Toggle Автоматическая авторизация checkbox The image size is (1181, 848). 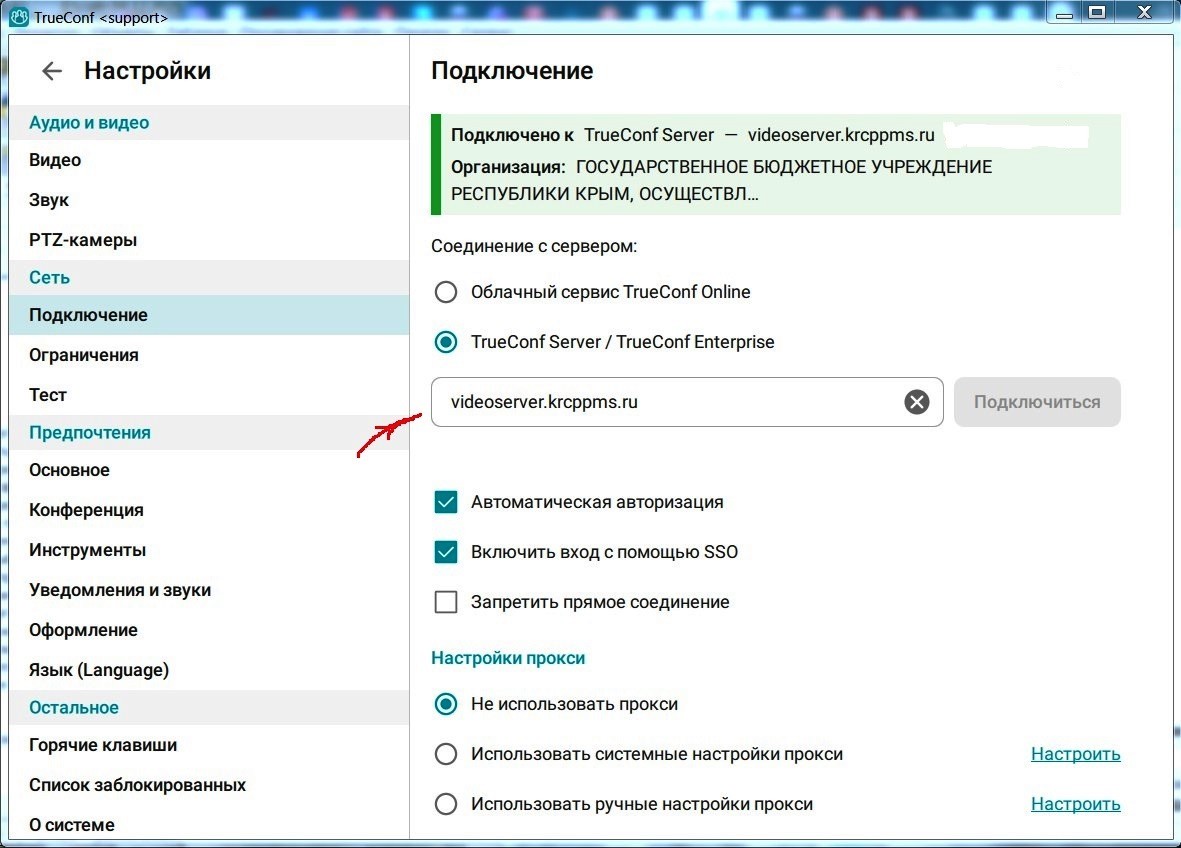pyautogui.click(x=446, y=502)
